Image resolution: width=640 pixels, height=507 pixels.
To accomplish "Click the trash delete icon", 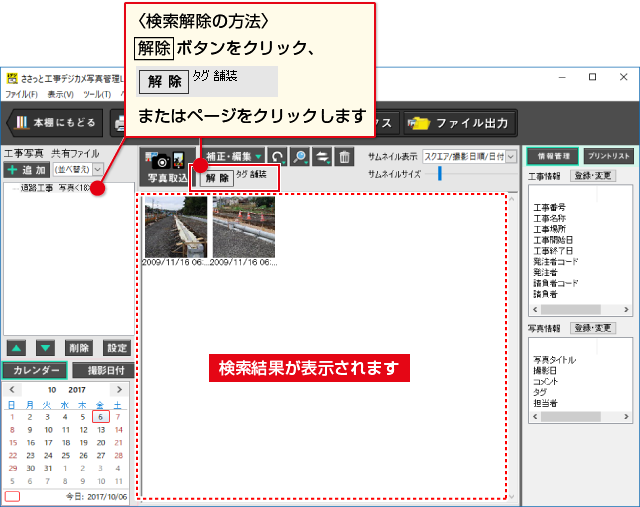I will pyautogui.click(x=344, y=157).
